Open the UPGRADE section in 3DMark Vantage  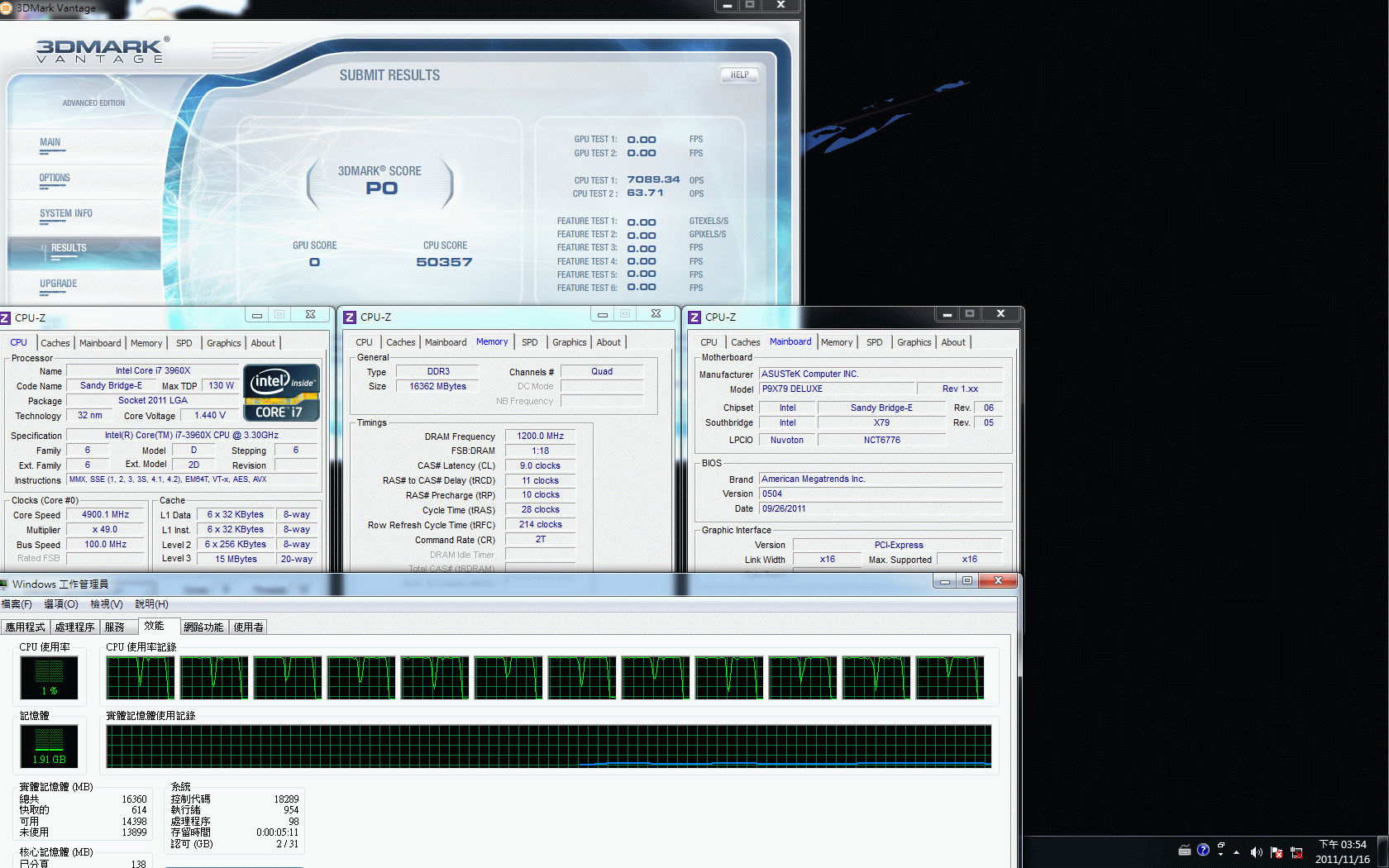click(x=59, y=284)
